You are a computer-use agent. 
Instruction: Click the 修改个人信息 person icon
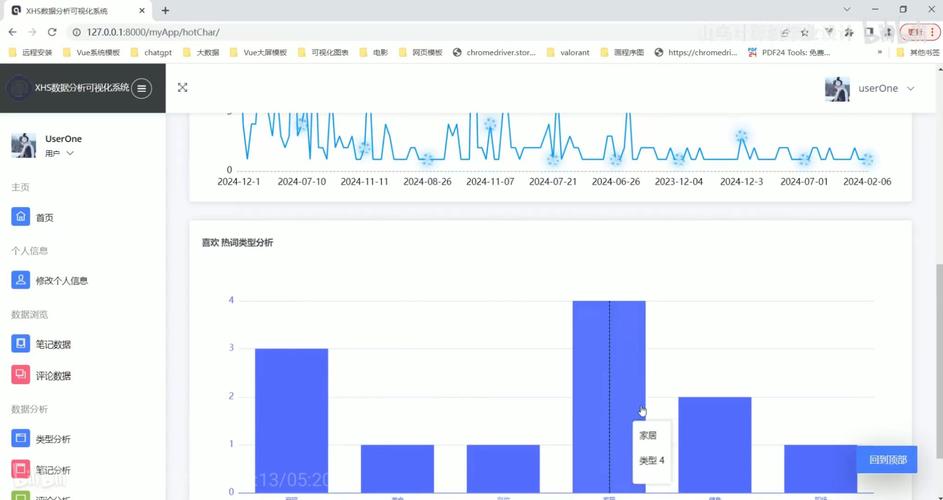(x=20, y=281)
